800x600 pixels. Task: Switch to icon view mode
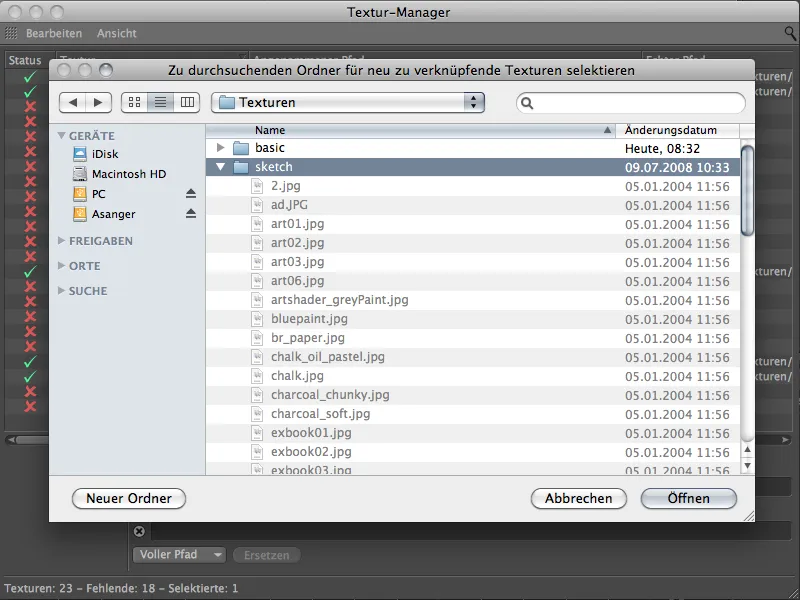(134, 103)
